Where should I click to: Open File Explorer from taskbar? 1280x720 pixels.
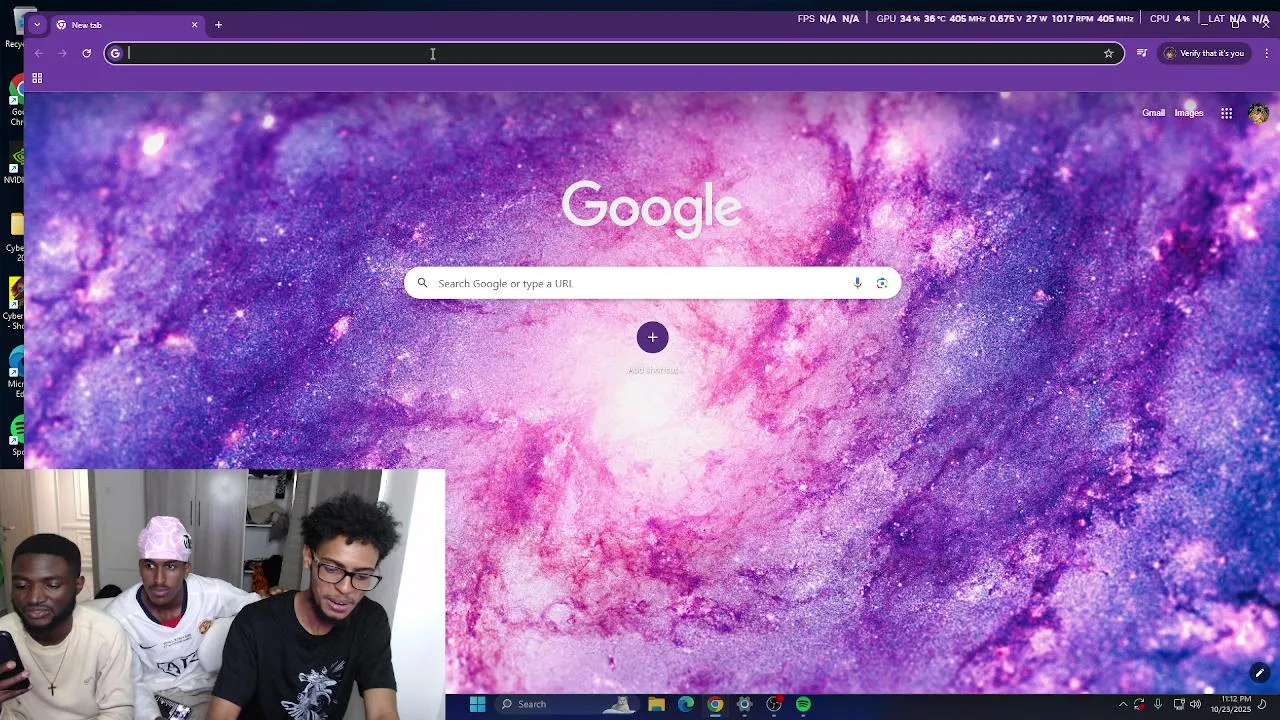[x=656, y=704]
